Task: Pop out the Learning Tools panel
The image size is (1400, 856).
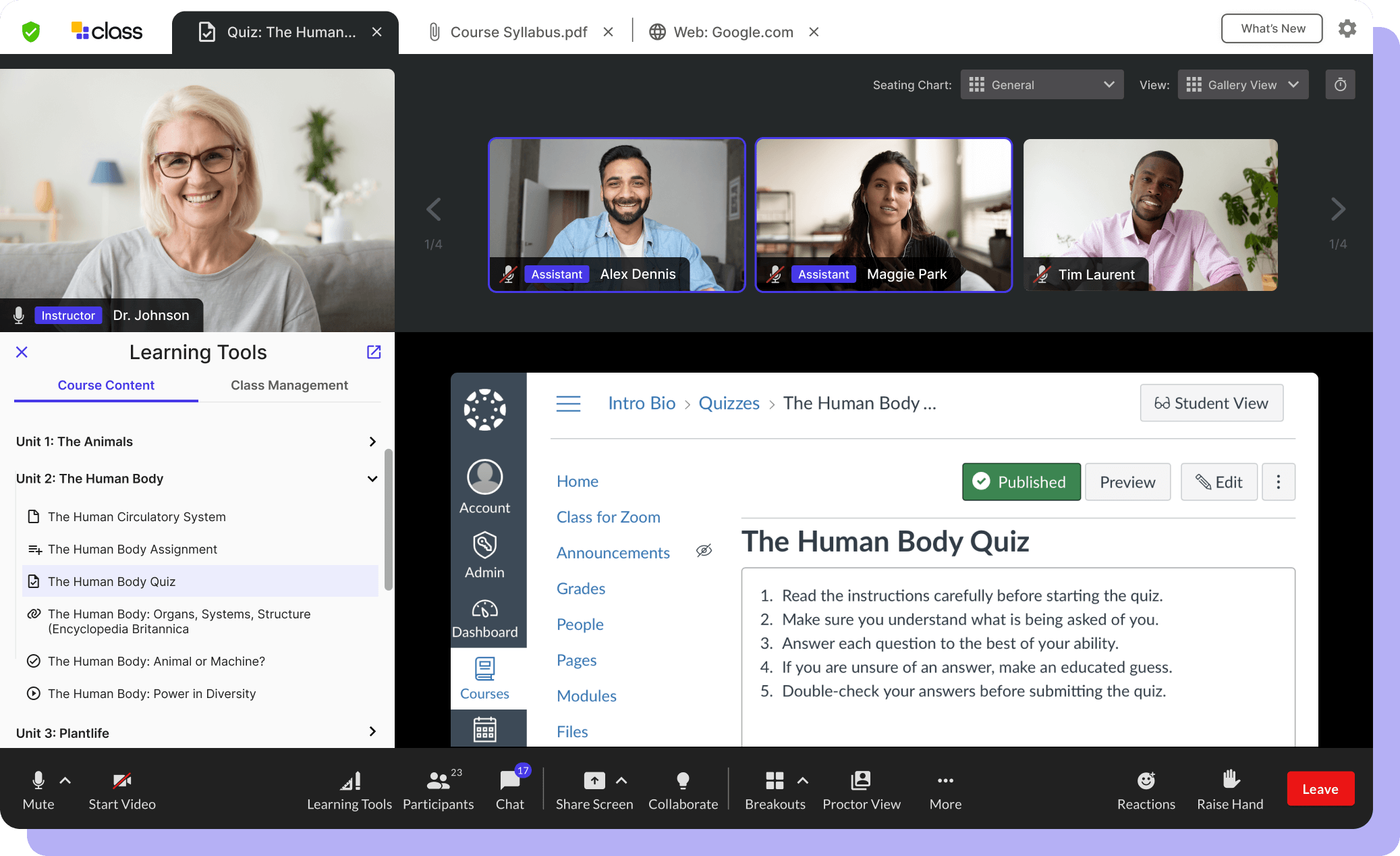Action: click(374, 352)
